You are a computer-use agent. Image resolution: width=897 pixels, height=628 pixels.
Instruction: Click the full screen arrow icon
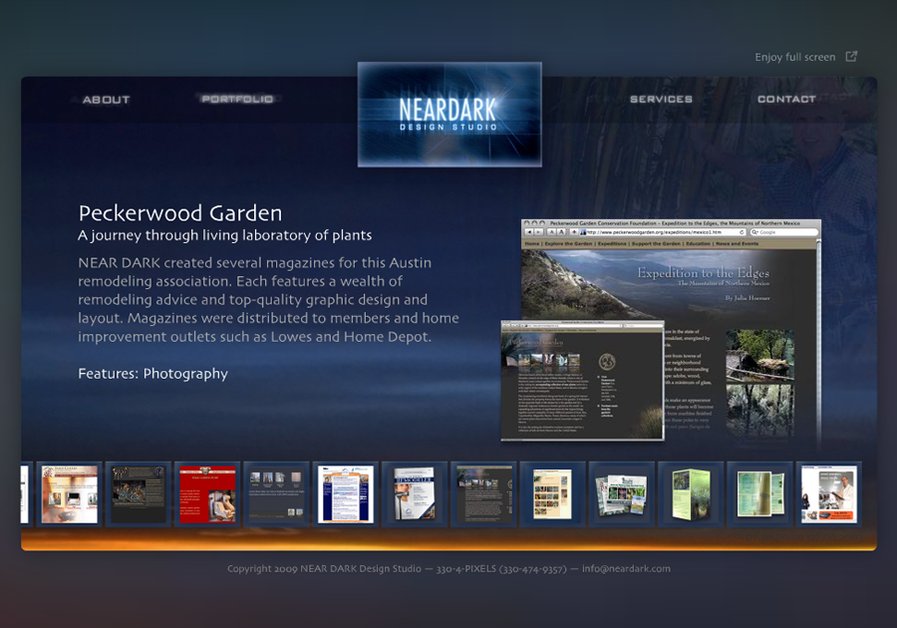tap(851, 56)
